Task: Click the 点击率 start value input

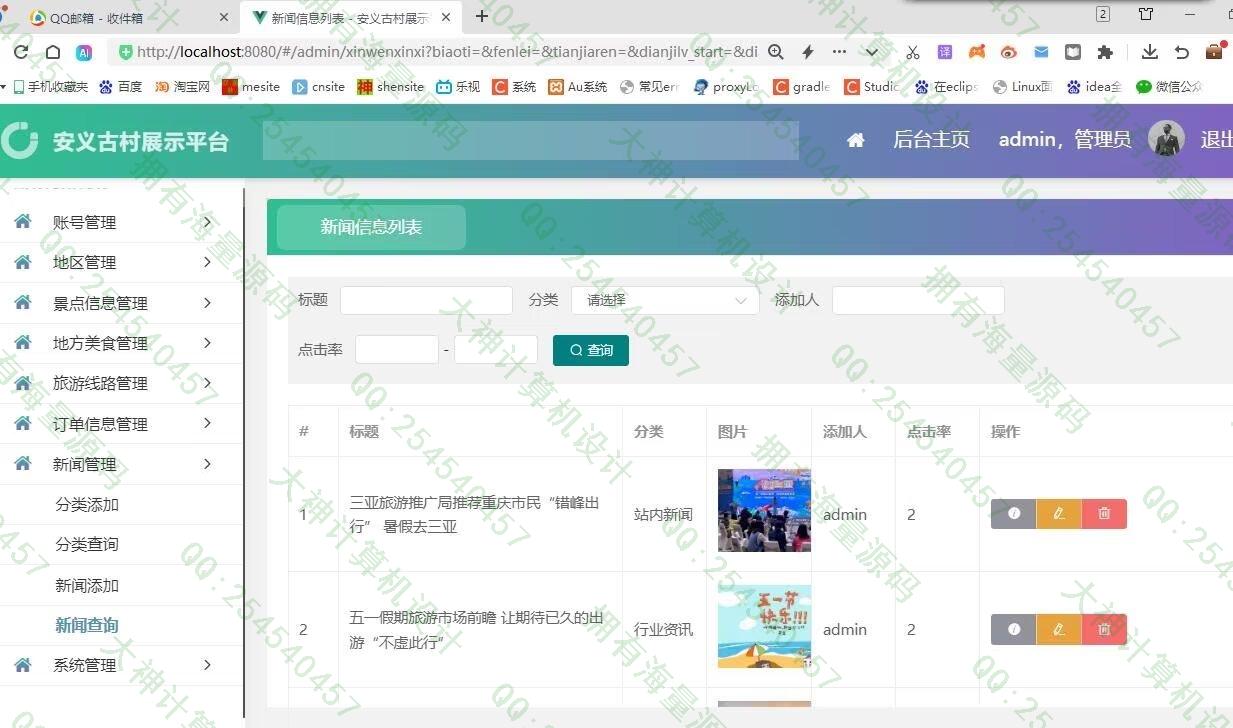Action: (x=397, y=350)
